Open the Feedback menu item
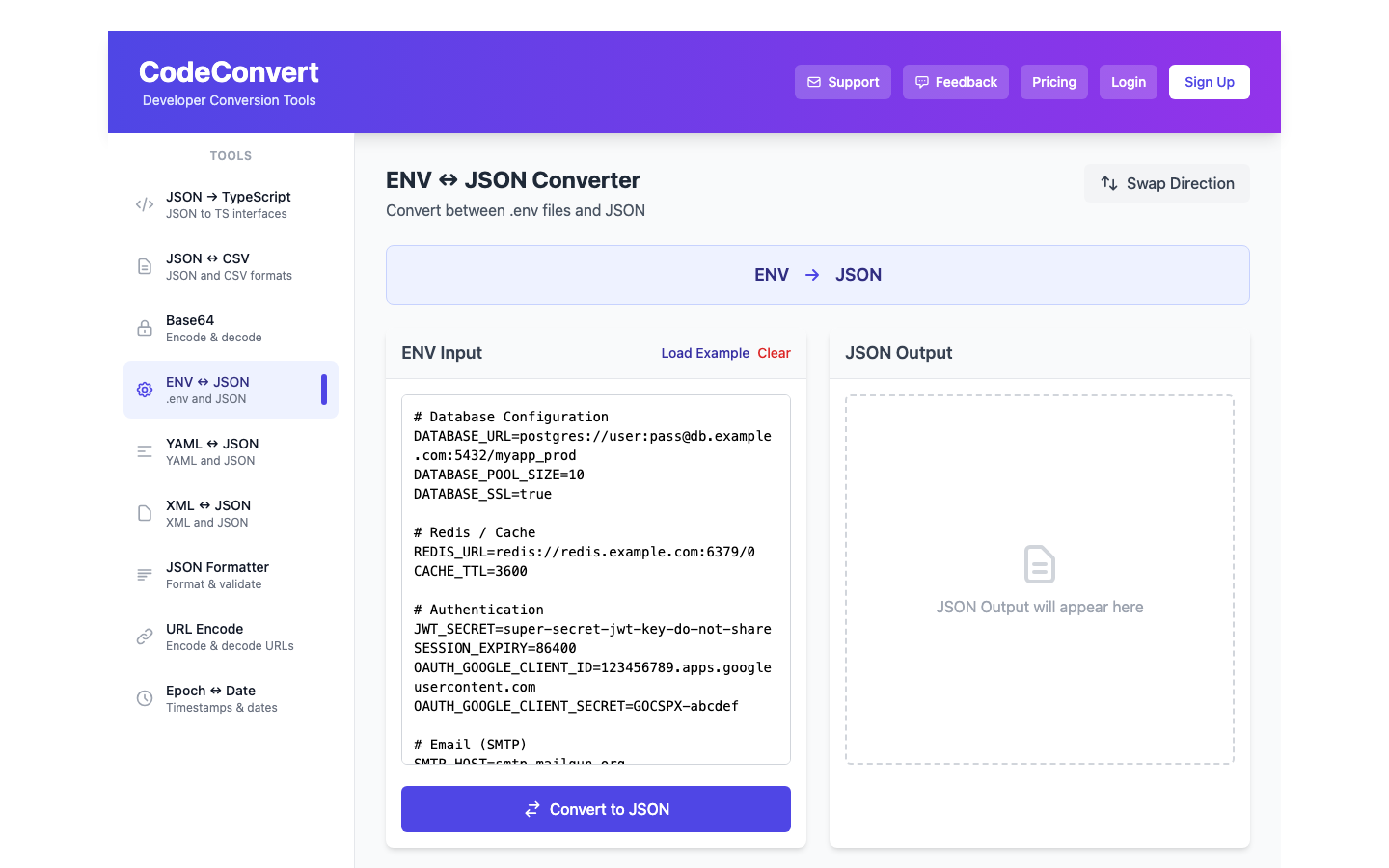Viewport: 1389px width, 868px height. click(x=955, y=82)
